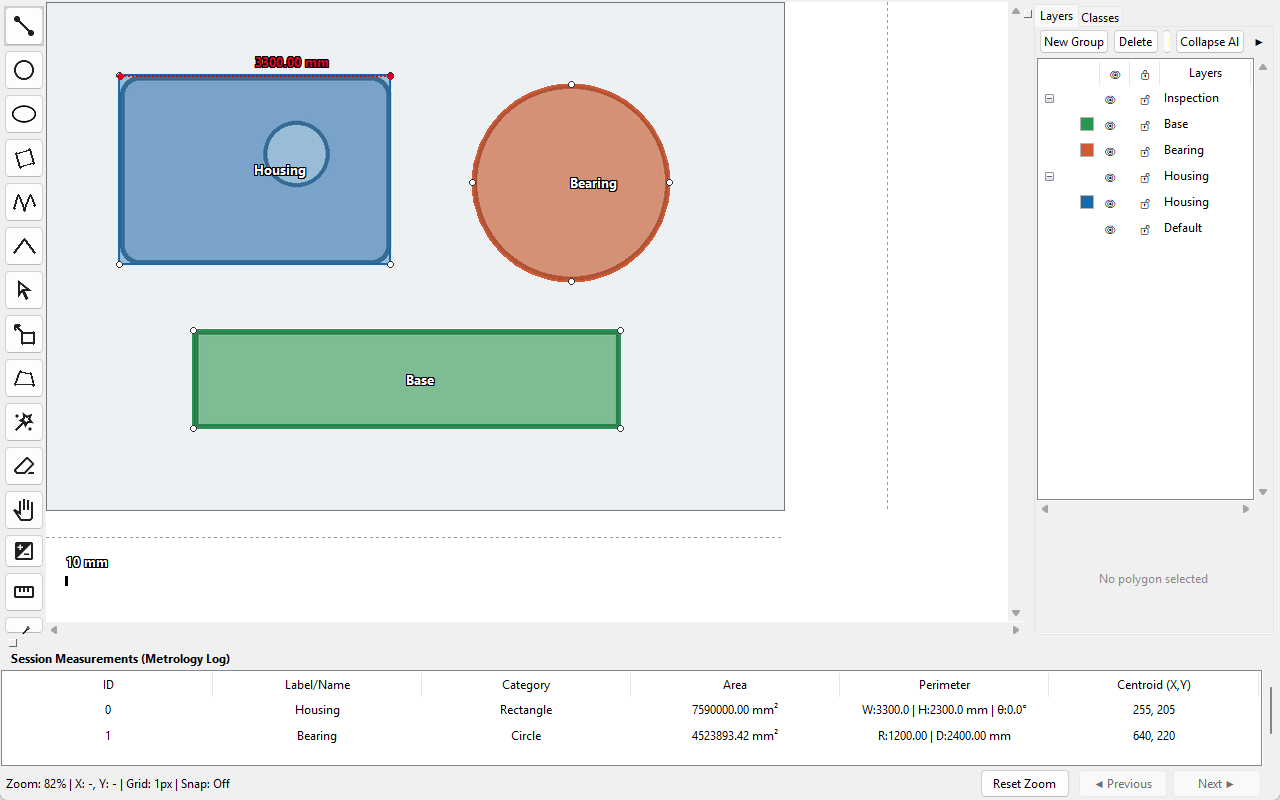Viewport: 1280px width, 800px height.
Task: Expand the layers toolbar overflow arrow
Action: coord(1259,42)
